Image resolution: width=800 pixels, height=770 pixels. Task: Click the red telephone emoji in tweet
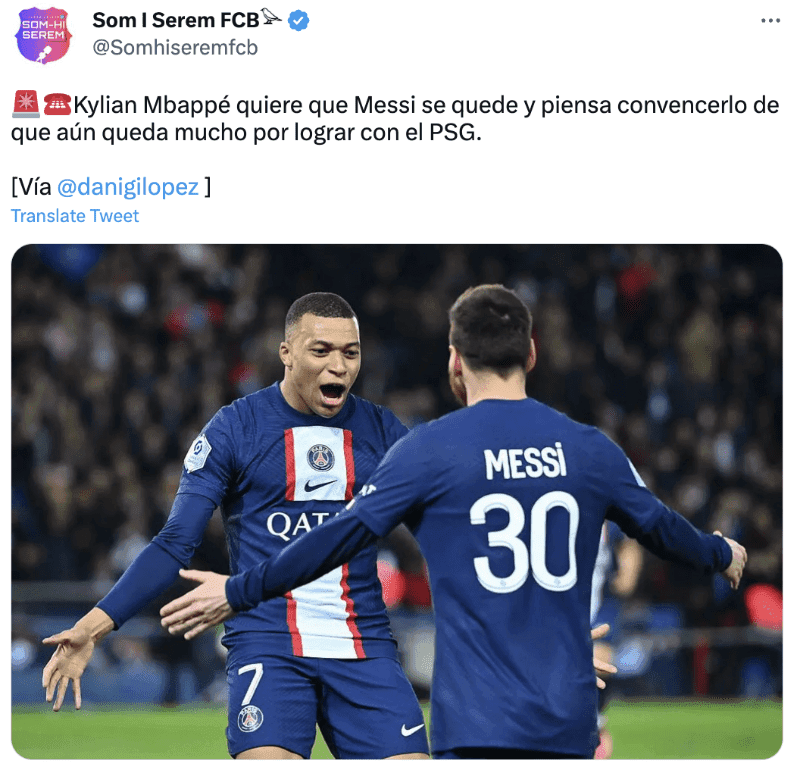(x=57, y=105)
